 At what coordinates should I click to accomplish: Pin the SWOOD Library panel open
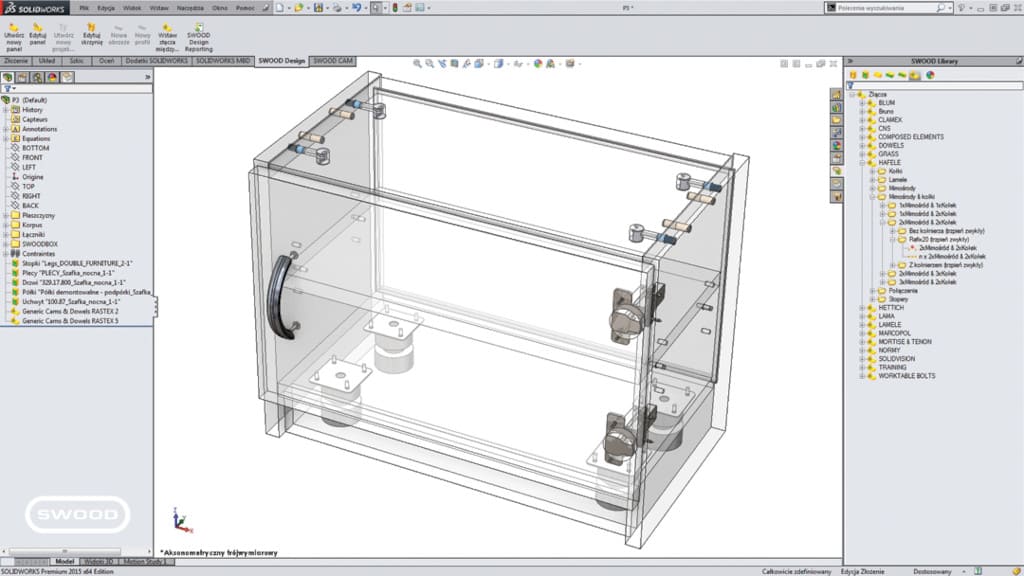(x=1018, y=60)
